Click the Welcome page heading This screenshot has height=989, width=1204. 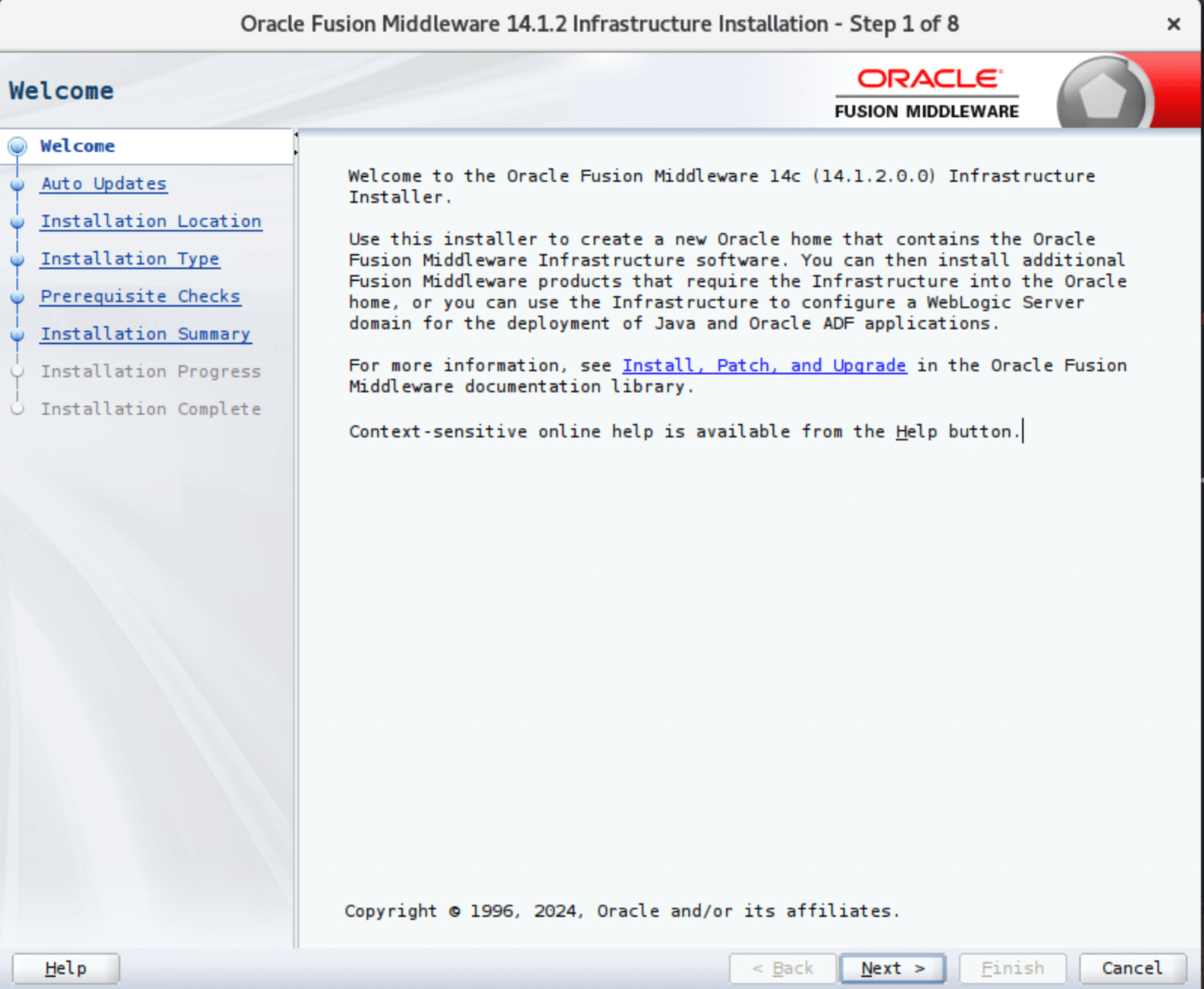click(x=61, y=91)
